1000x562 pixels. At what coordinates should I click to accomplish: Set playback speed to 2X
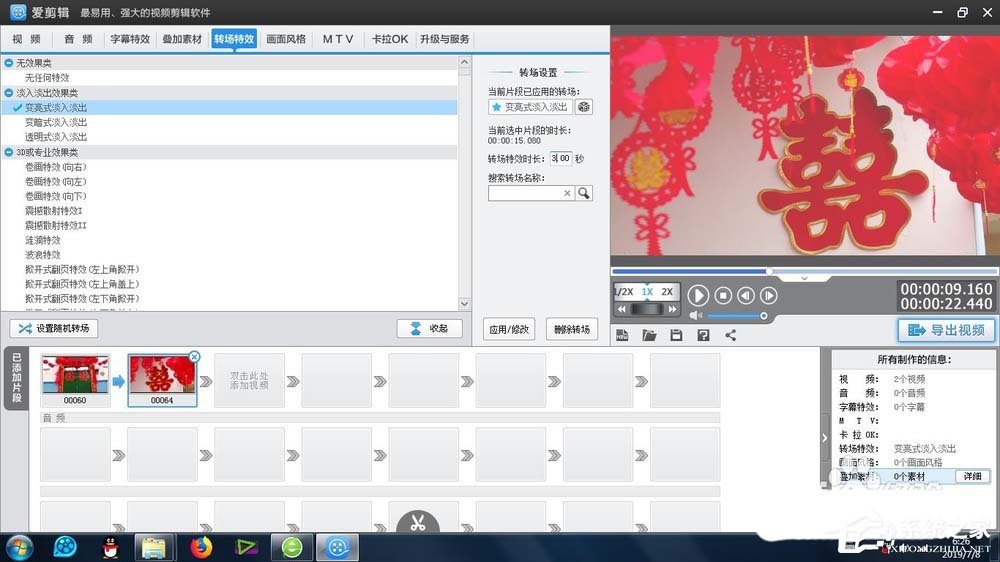coord(667,292)
